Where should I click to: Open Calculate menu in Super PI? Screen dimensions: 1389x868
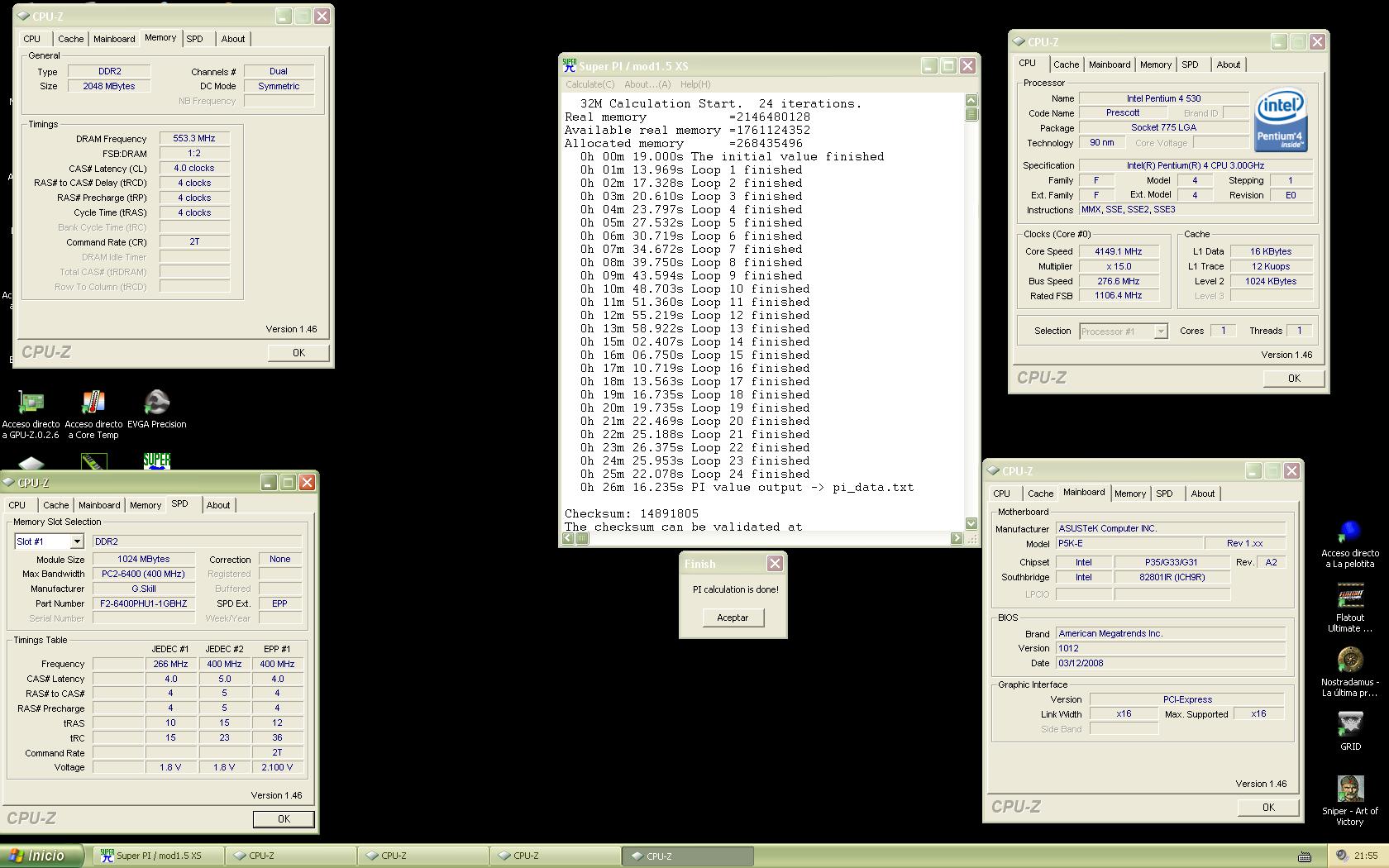coord(590,84)
